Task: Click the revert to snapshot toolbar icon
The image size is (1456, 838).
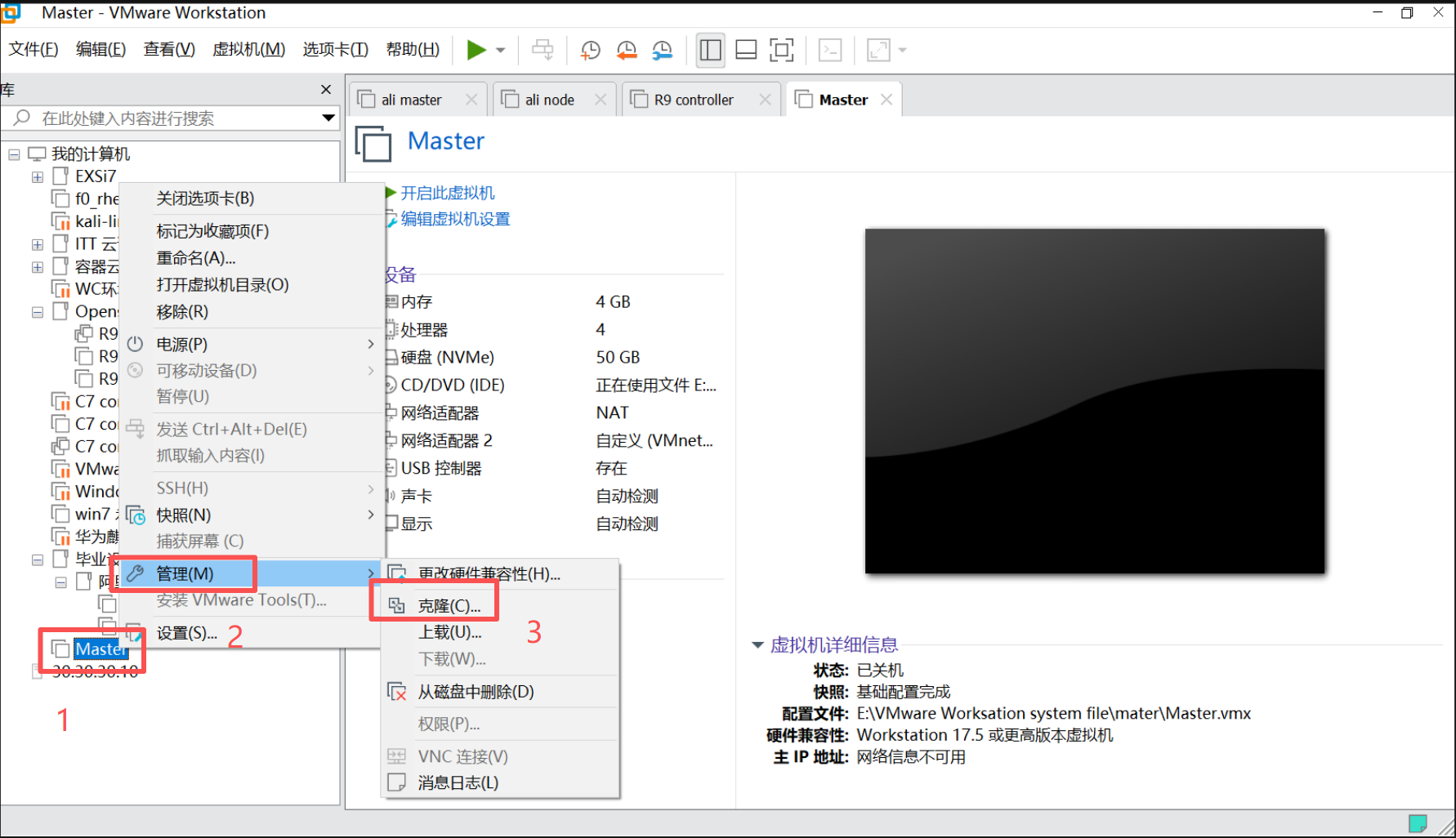Action: tap(627, 50)
